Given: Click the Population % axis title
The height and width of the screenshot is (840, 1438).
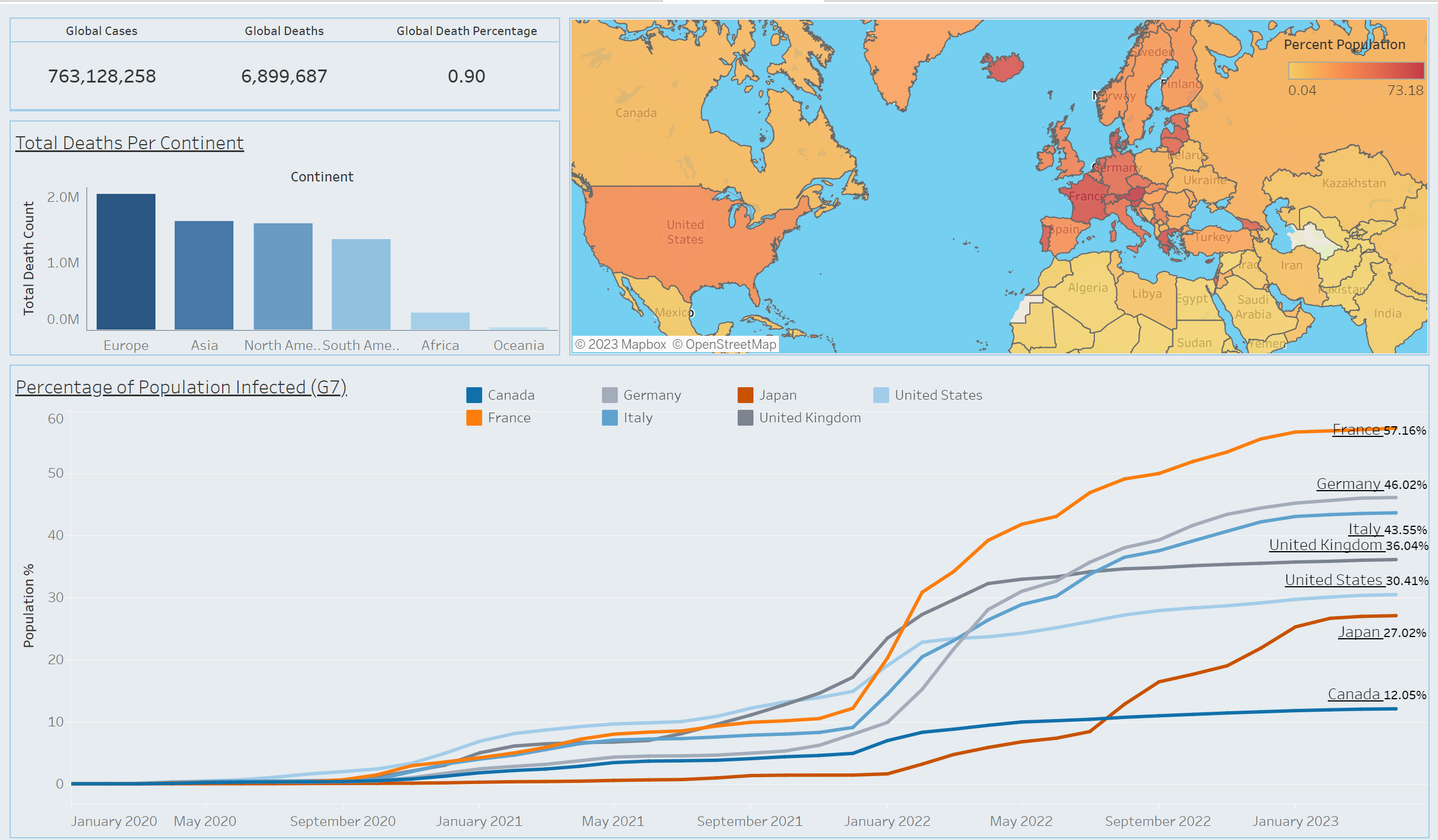Looking at the screenshot, I should (28, 605).
